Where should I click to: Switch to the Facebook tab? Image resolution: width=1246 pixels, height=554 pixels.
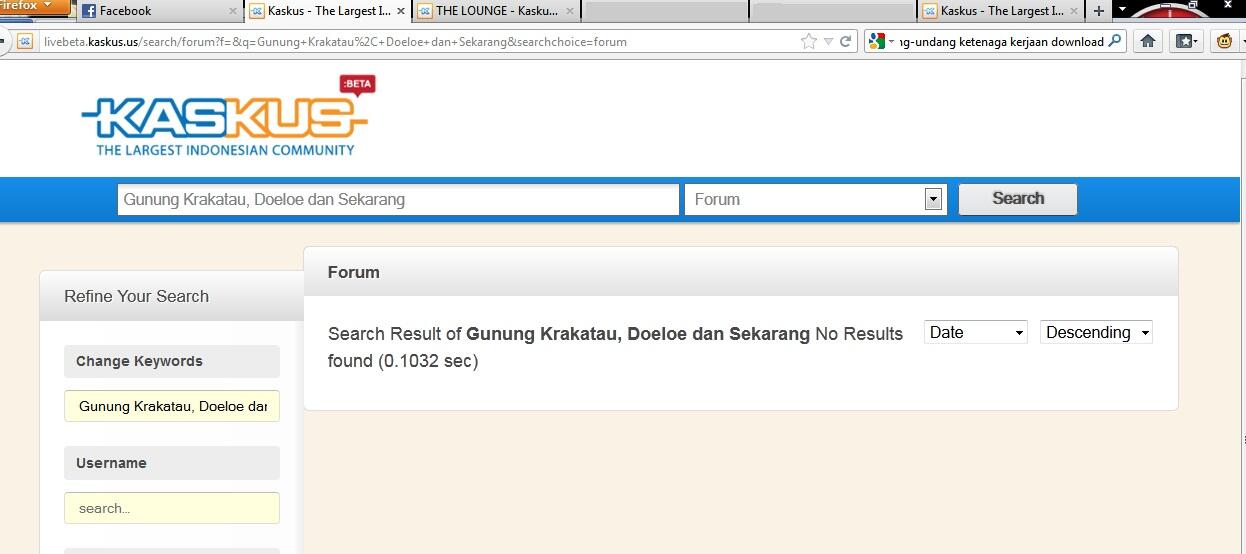point(159,11)
